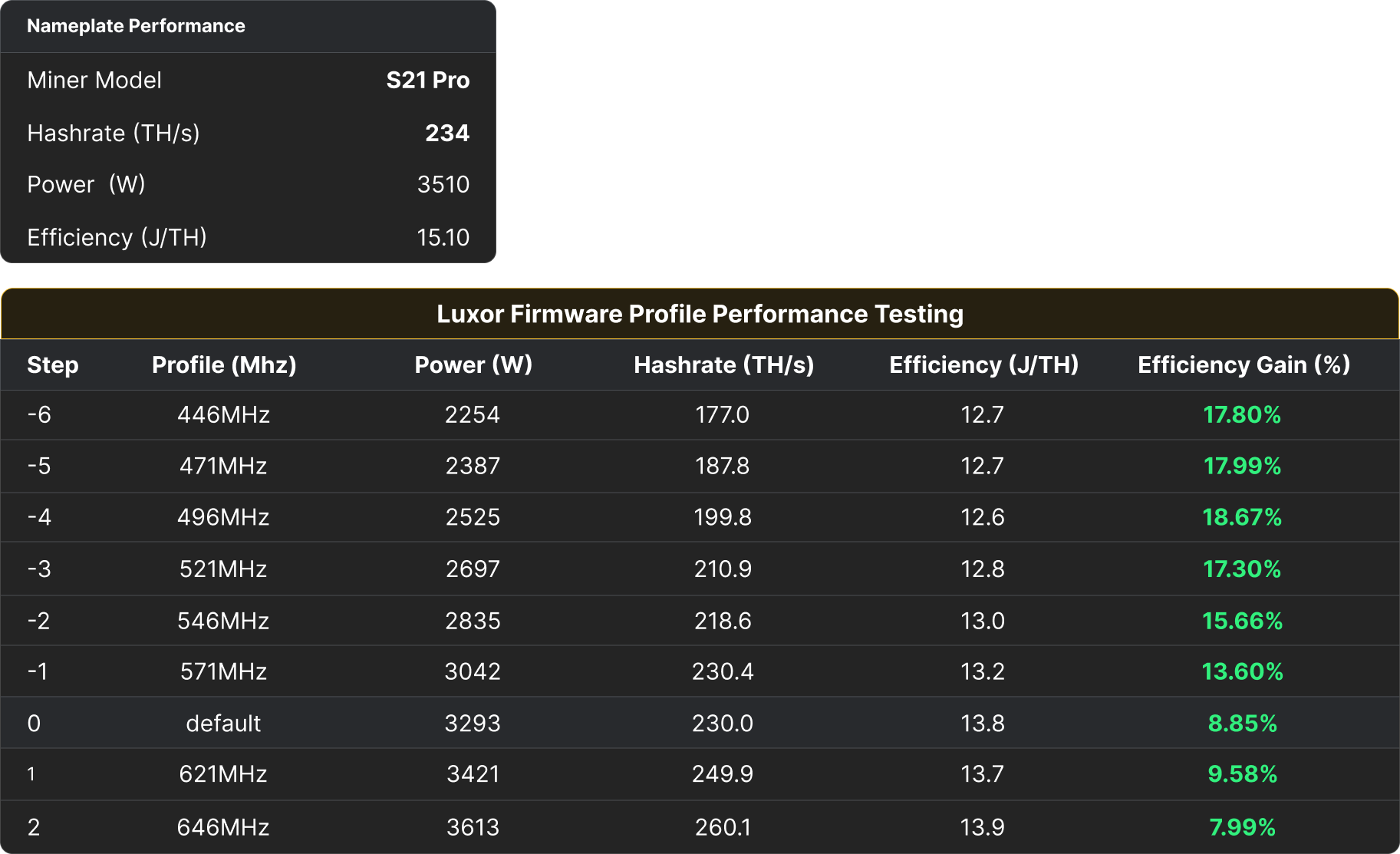1400x854 pixels.
Task: Select the '646MHz' profile cell
Action: click(x=223, y=827)
